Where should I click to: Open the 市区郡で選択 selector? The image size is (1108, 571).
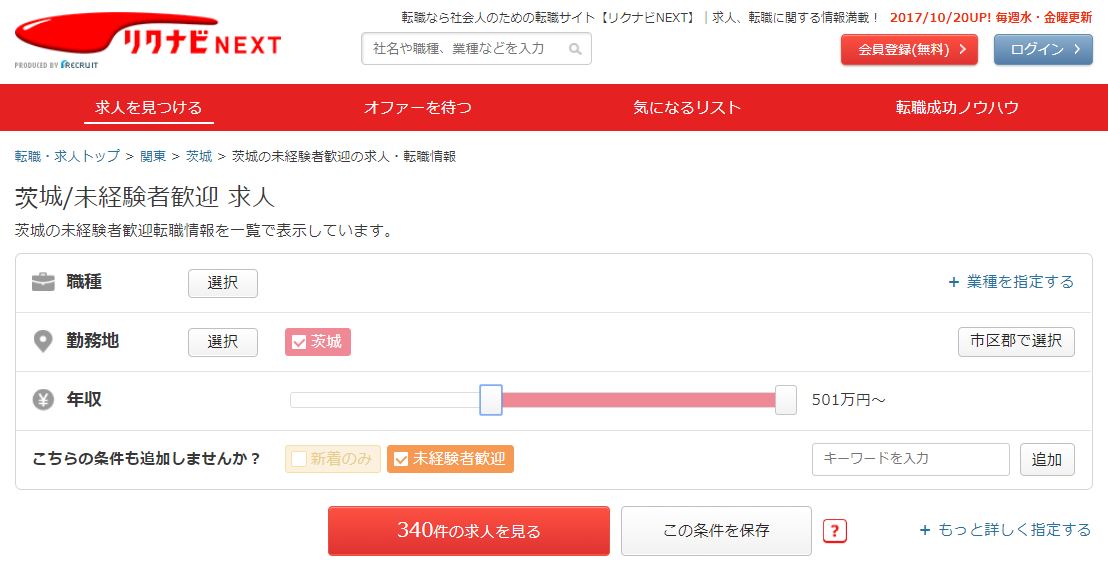1016,342
